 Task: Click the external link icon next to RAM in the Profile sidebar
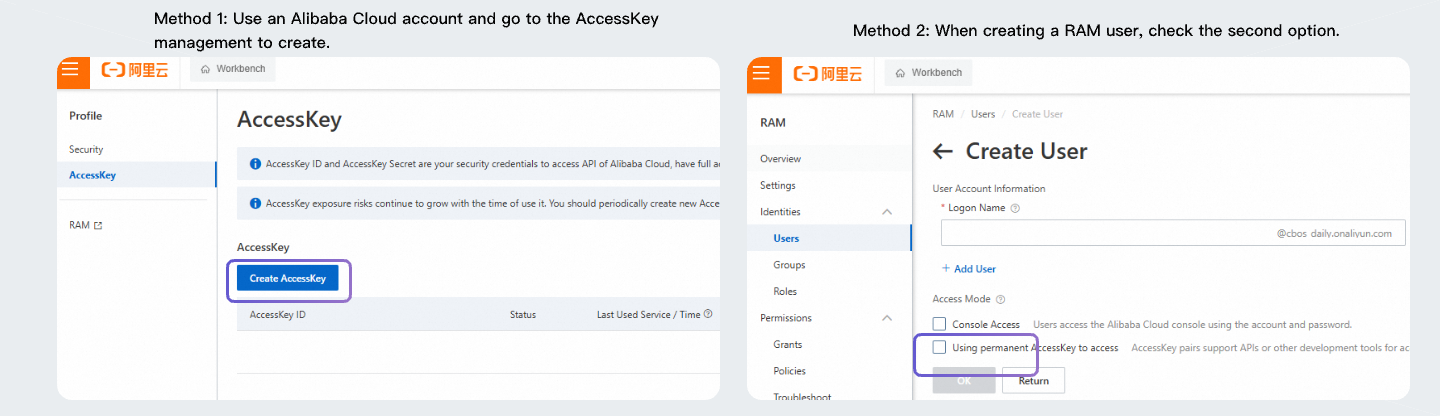tap(98, 226)
